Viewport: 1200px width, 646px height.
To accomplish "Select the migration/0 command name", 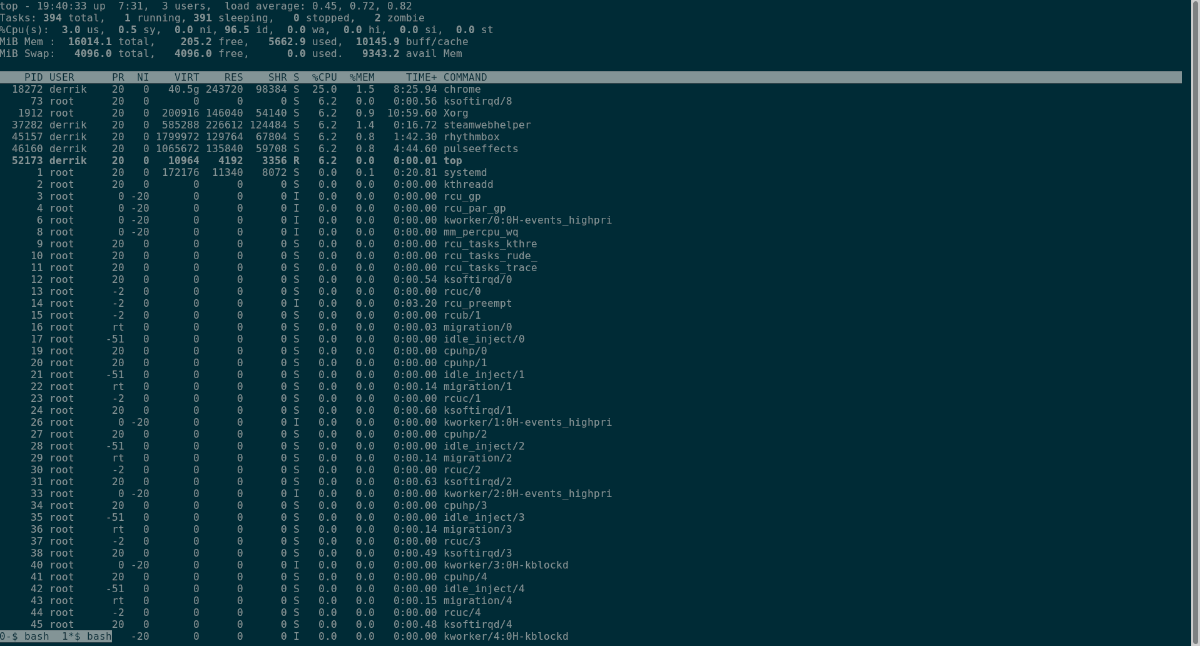I will [478, 327].
